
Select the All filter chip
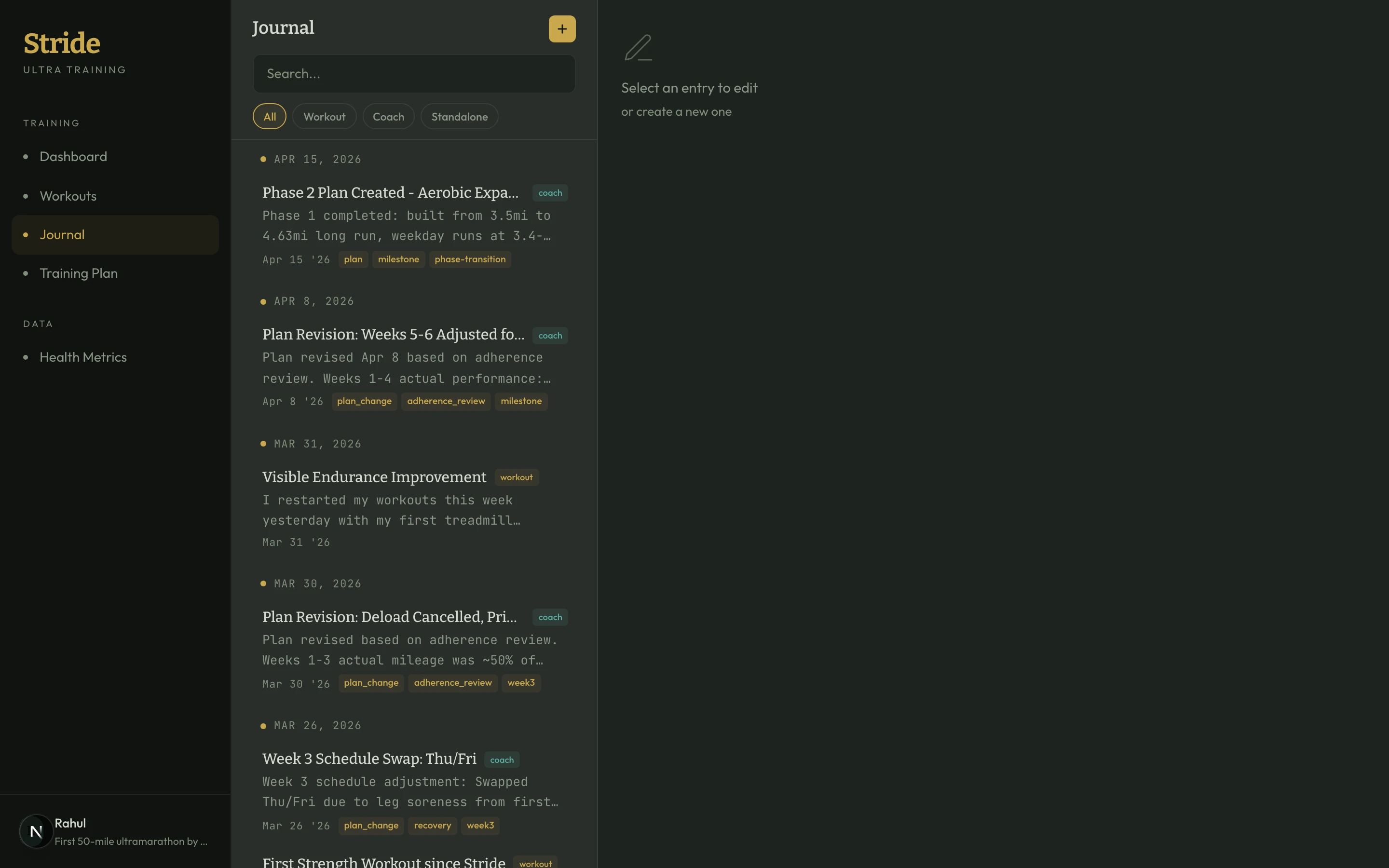pos(269,117)
